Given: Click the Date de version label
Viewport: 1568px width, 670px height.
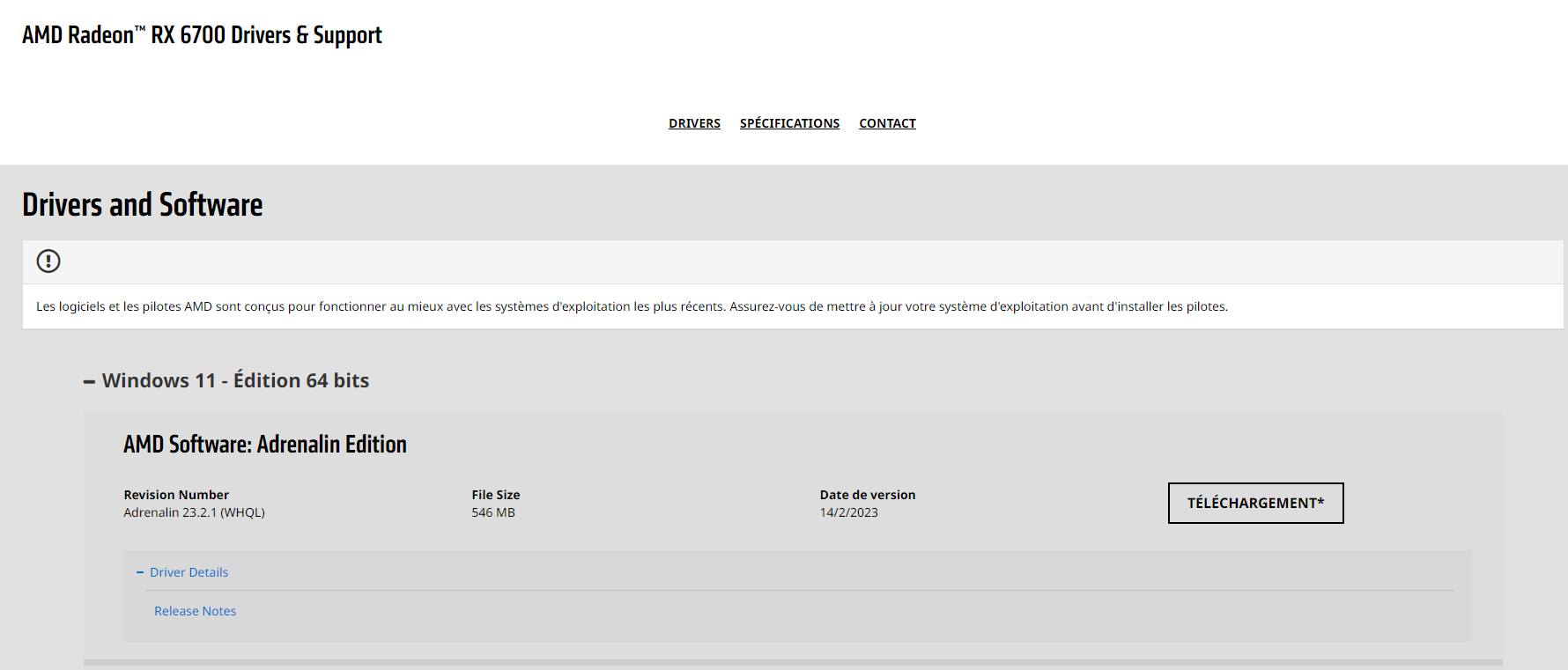Looking at the screenshot, I should [868, 495].
